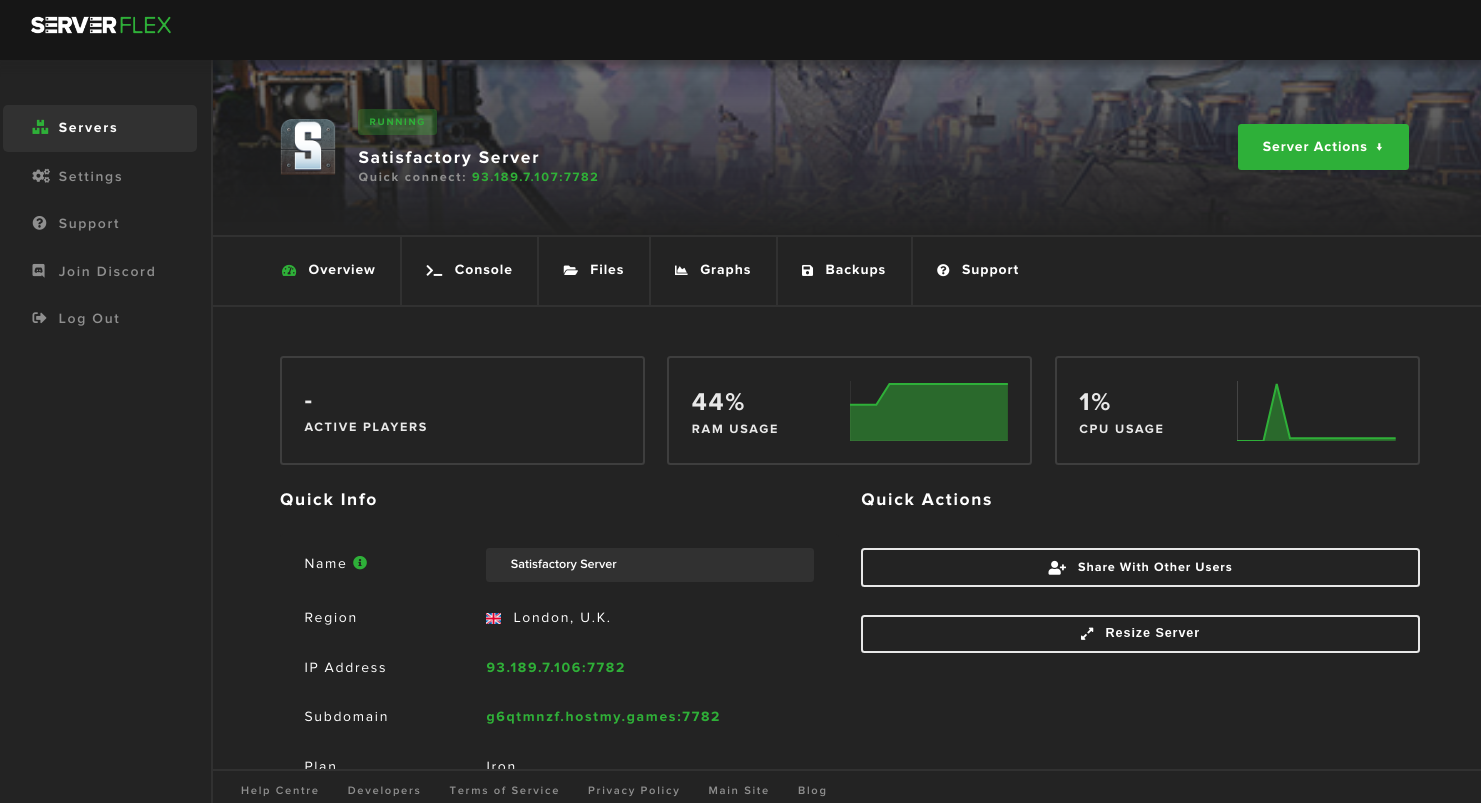Viewport: 1481px width, 803px height.
Task: Click the expand arrows icon in Resize button
Action: pos(1087,633)
